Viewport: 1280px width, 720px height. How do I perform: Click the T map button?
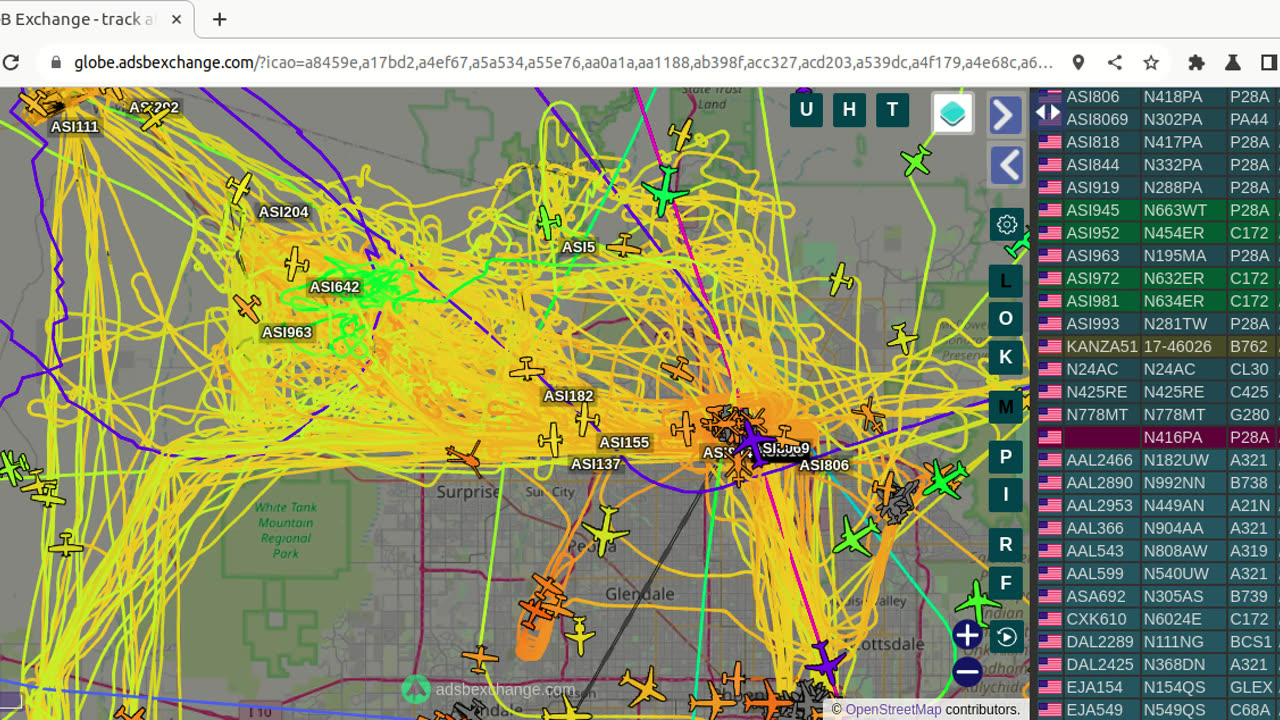(x=892, y=110)
